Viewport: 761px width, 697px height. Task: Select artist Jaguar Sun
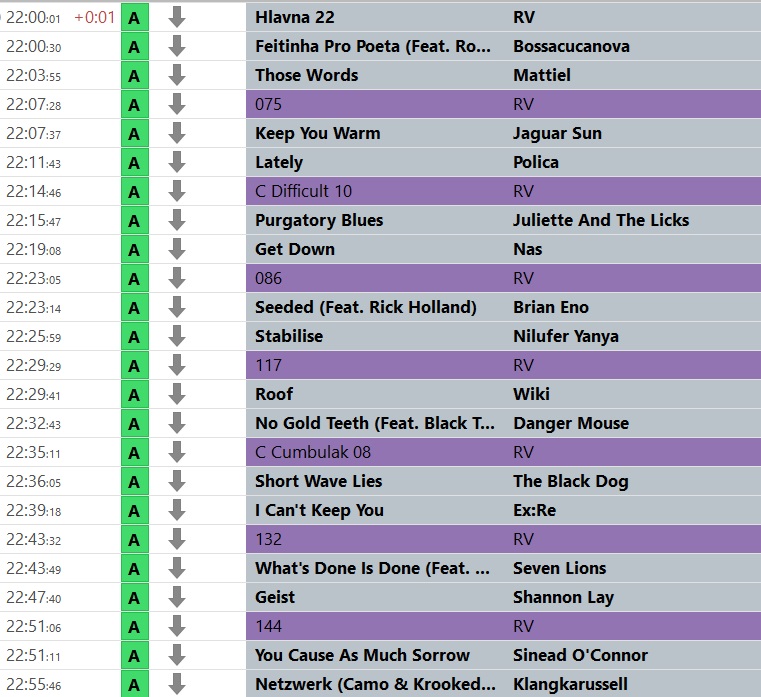[557, 133]
